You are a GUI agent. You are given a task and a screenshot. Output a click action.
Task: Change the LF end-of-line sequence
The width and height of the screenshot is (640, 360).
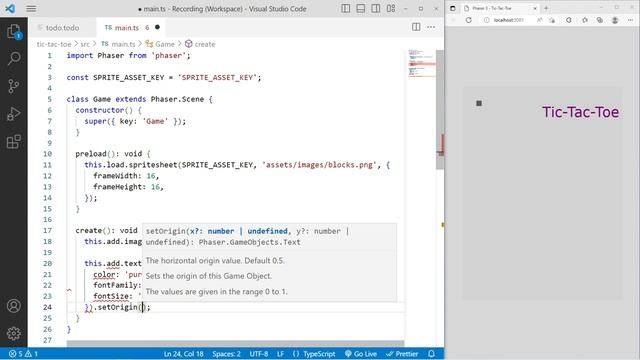point(280,354)
